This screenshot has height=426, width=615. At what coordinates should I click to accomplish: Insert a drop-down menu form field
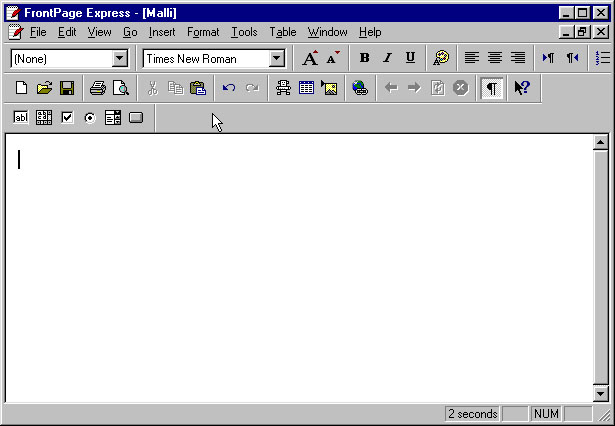coord(113,118)
